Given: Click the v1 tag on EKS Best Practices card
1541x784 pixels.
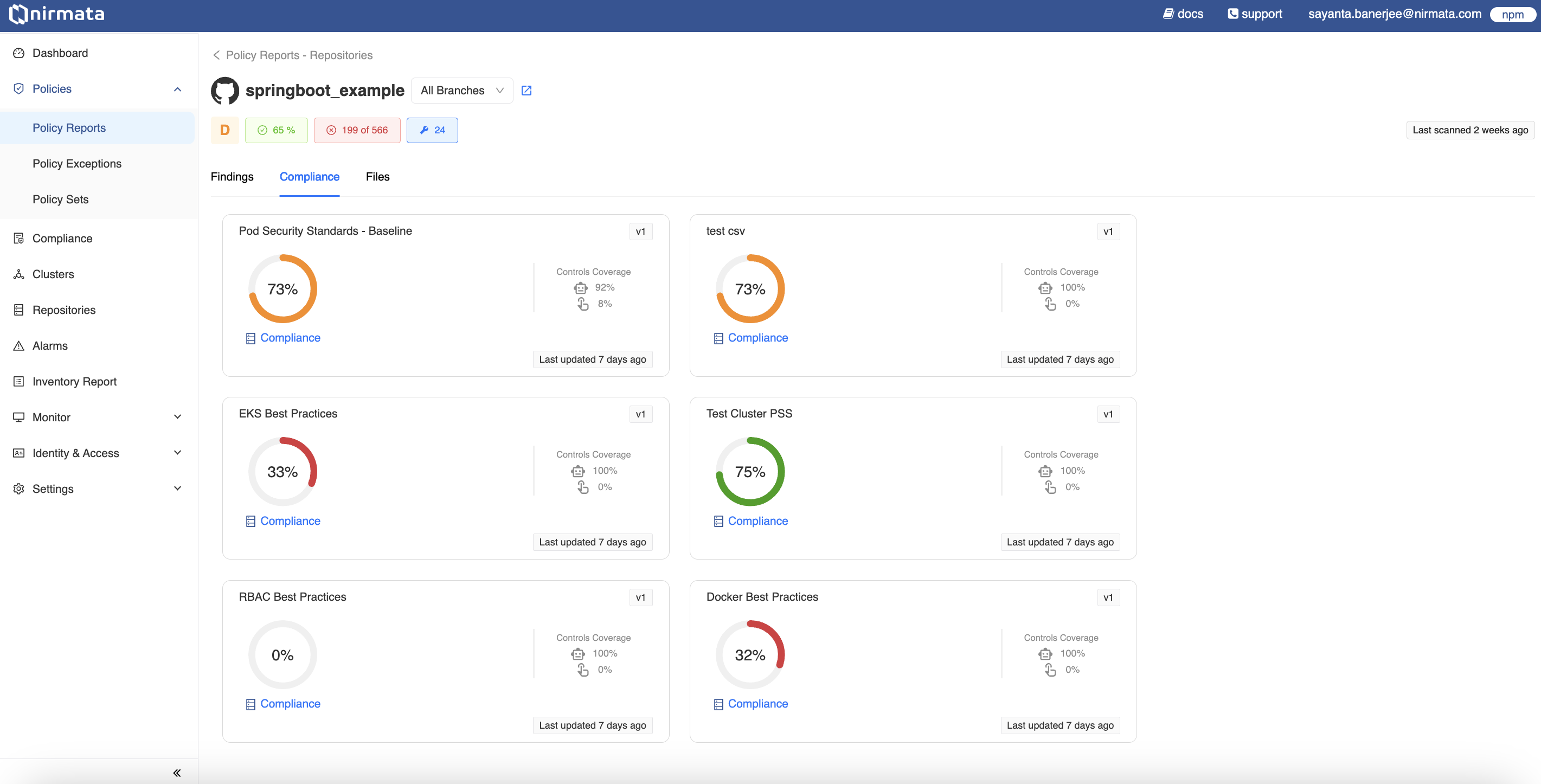Looking at the screenshot, I should click(x=641, y=414).
